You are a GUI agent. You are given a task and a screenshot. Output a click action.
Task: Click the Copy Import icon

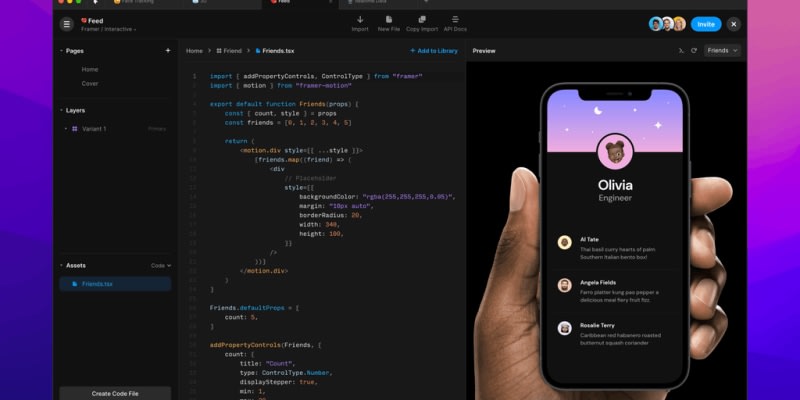click(422, 19)
